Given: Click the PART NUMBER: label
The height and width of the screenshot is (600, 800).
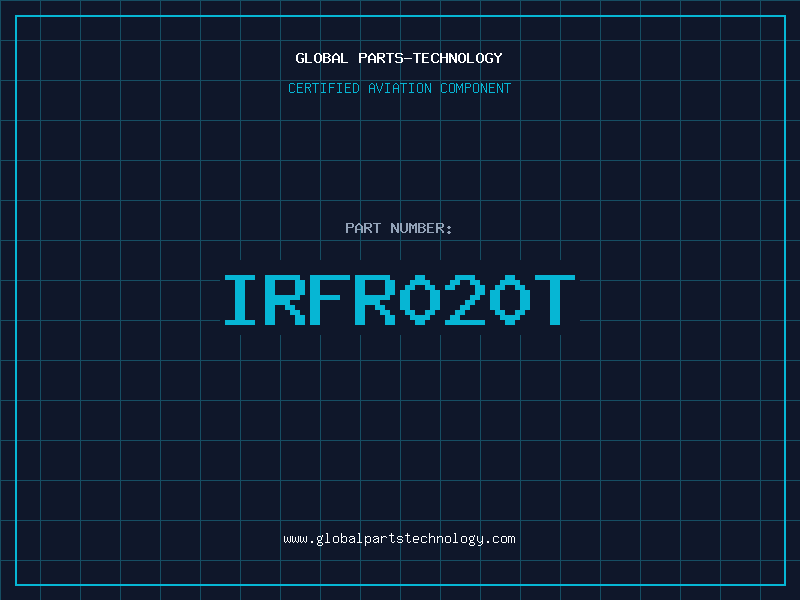Looking at the screenshot, I should (x=399, y=228).
